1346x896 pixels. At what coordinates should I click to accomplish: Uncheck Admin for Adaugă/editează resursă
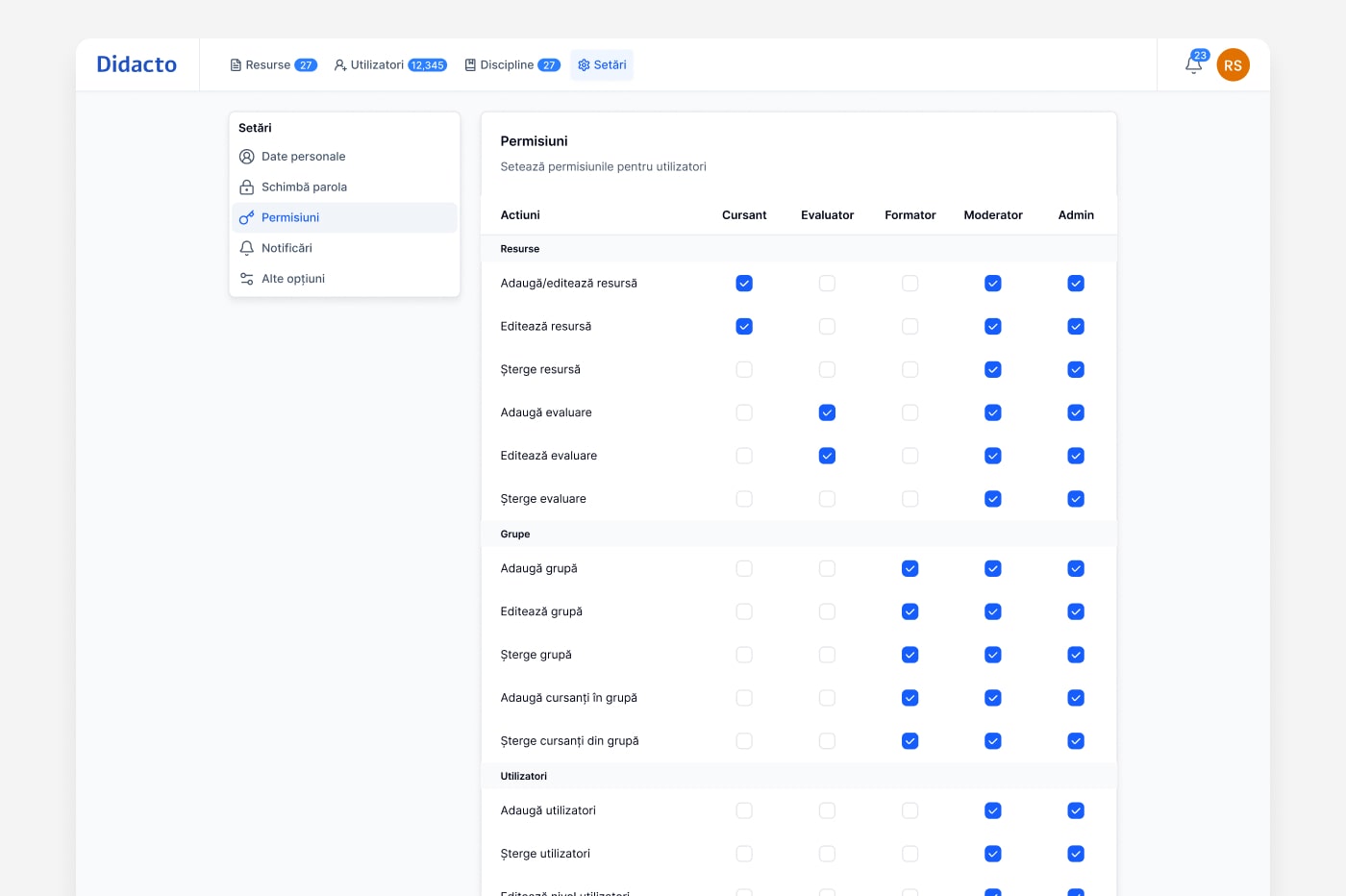(1076, 284)
